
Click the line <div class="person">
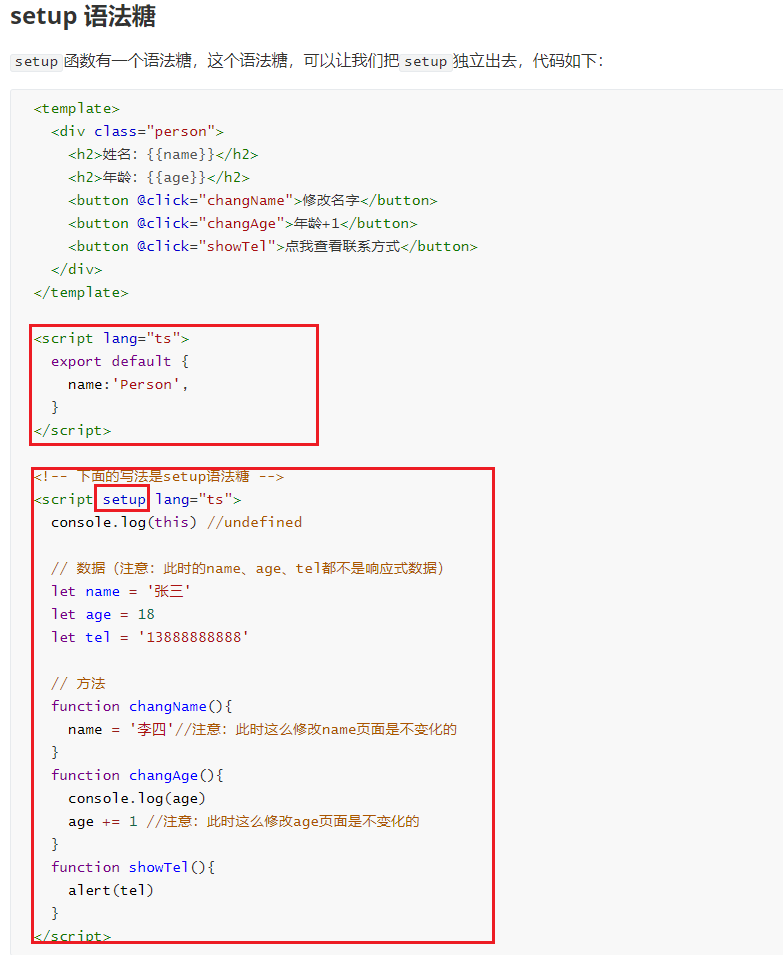[x=138, y=132]
